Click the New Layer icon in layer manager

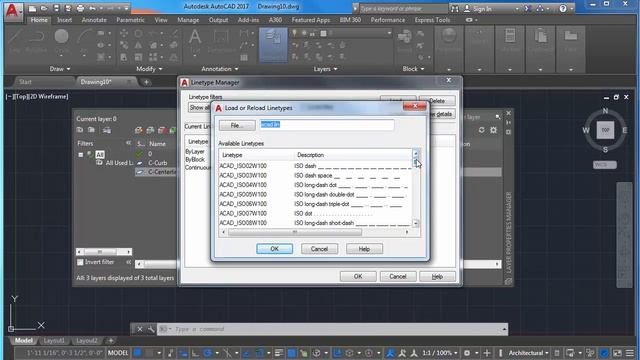click(139, 130)
